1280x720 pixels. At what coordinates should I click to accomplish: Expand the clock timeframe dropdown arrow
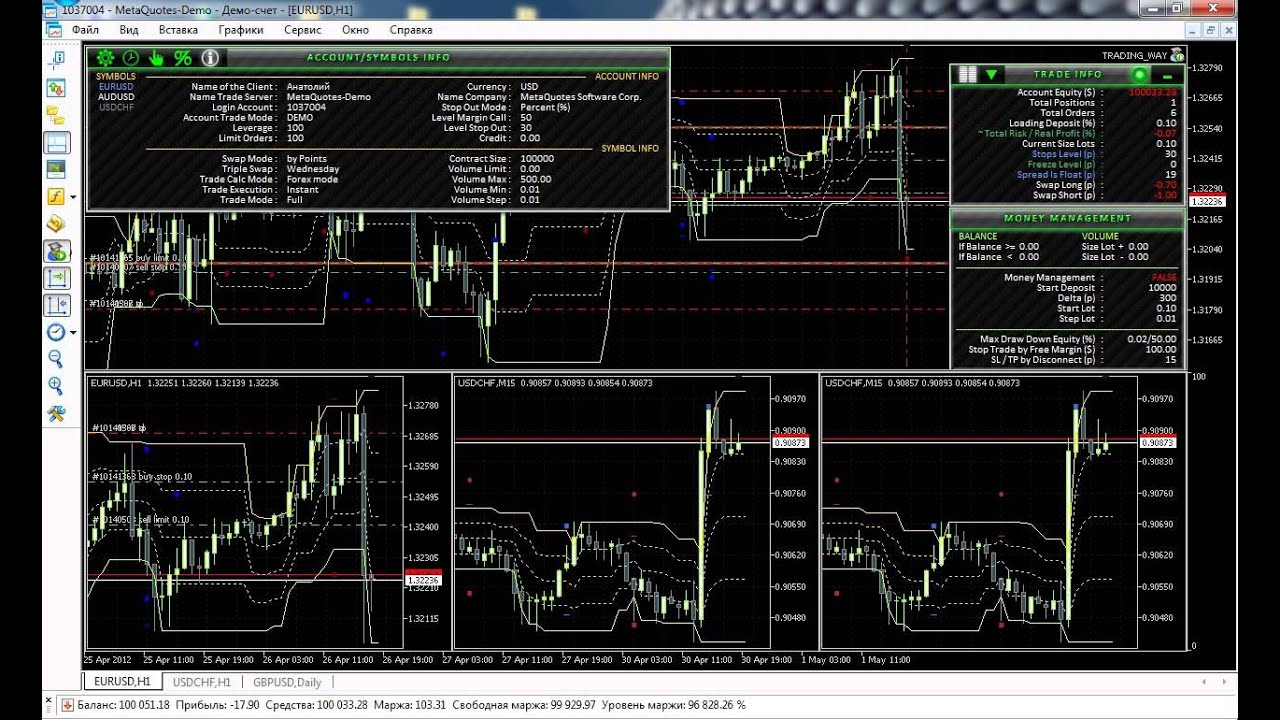(73, 333)
